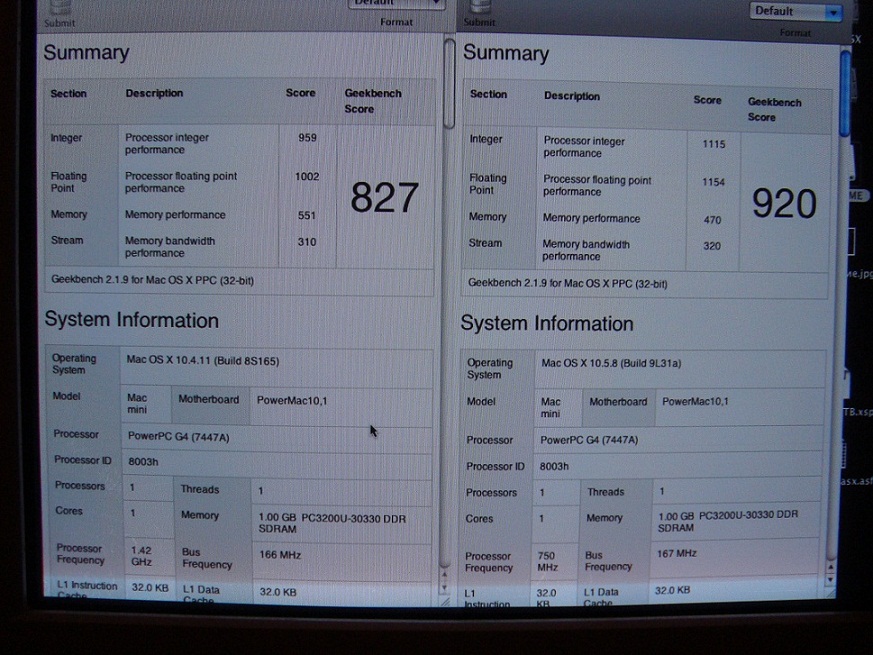Click Mac OS X 10.5.8 (Build 9L31a) text

pos(611,364)
